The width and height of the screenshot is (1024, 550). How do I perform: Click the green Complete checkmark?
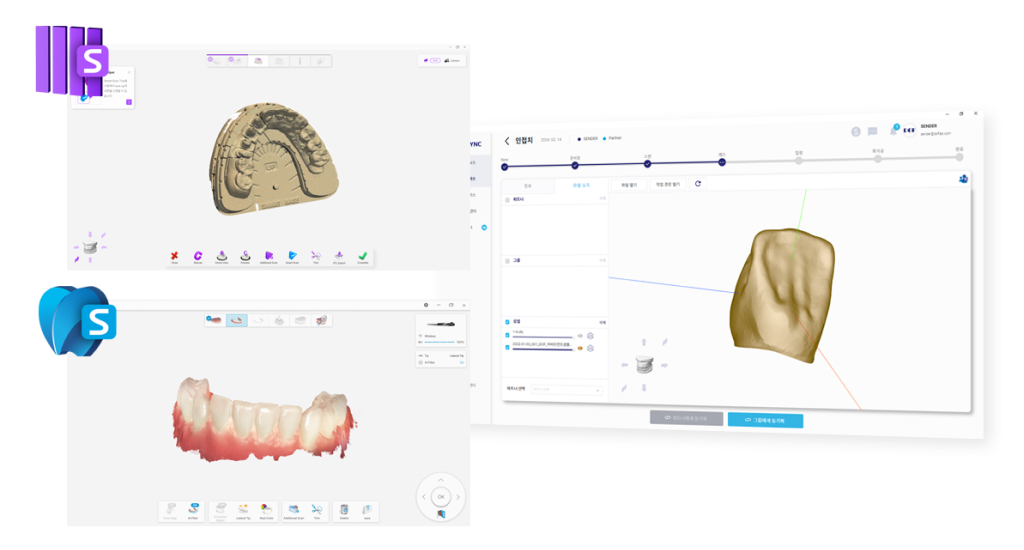[362, 256]
